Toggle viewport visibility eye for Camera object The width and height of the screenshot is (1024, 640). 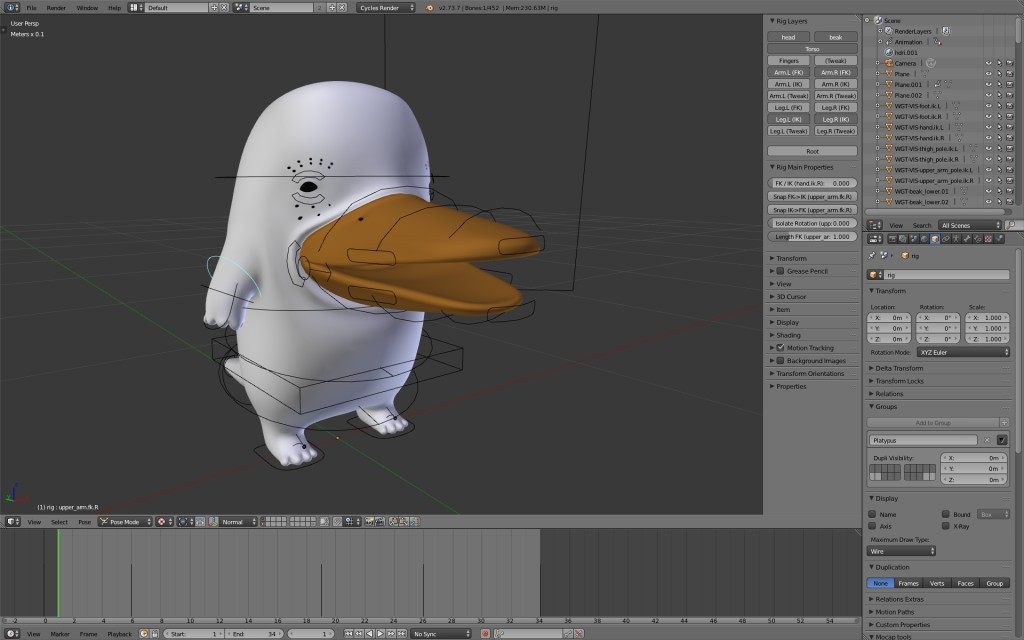coord(988,63)
